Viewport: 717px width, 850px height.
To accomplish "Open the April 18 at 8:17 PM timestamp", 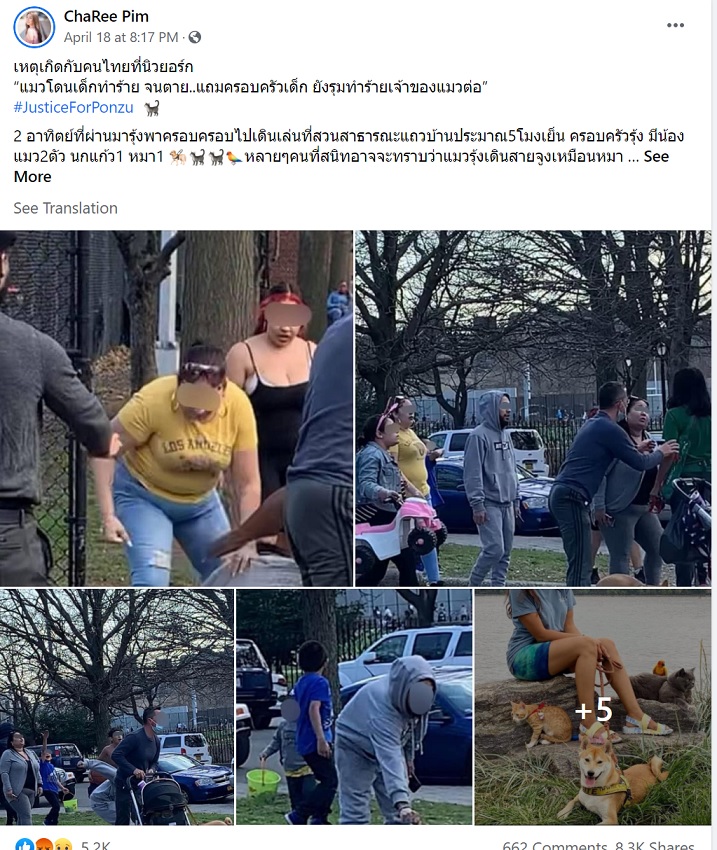I will [121, 37].
